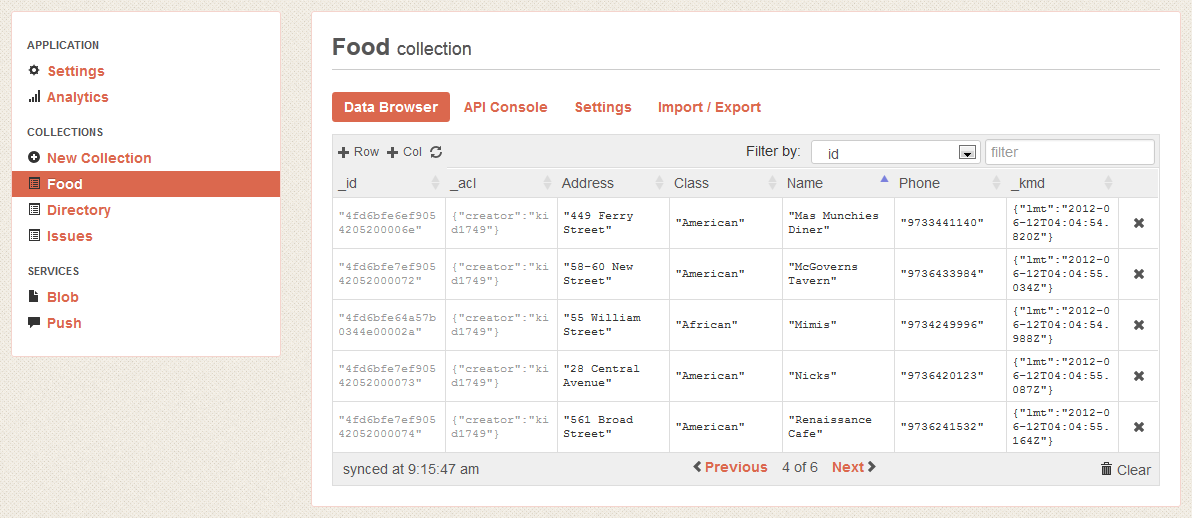This screenshot has height=518, width=1192.
Task: Add a new column with plus Col
Action: [405, 152]
